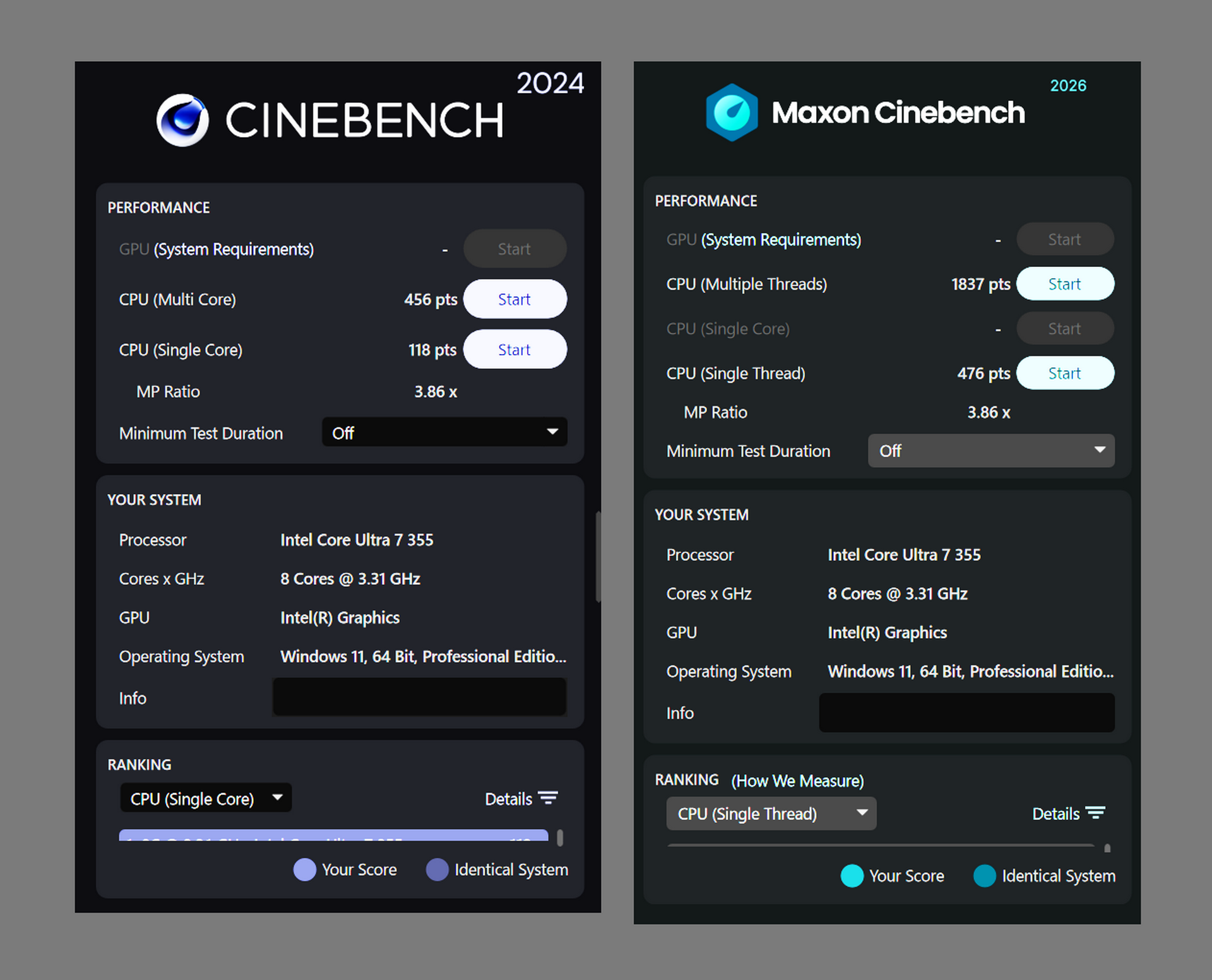
Task: Click the 2024 ranking list scrollbar
Action: tap(560, 837)
